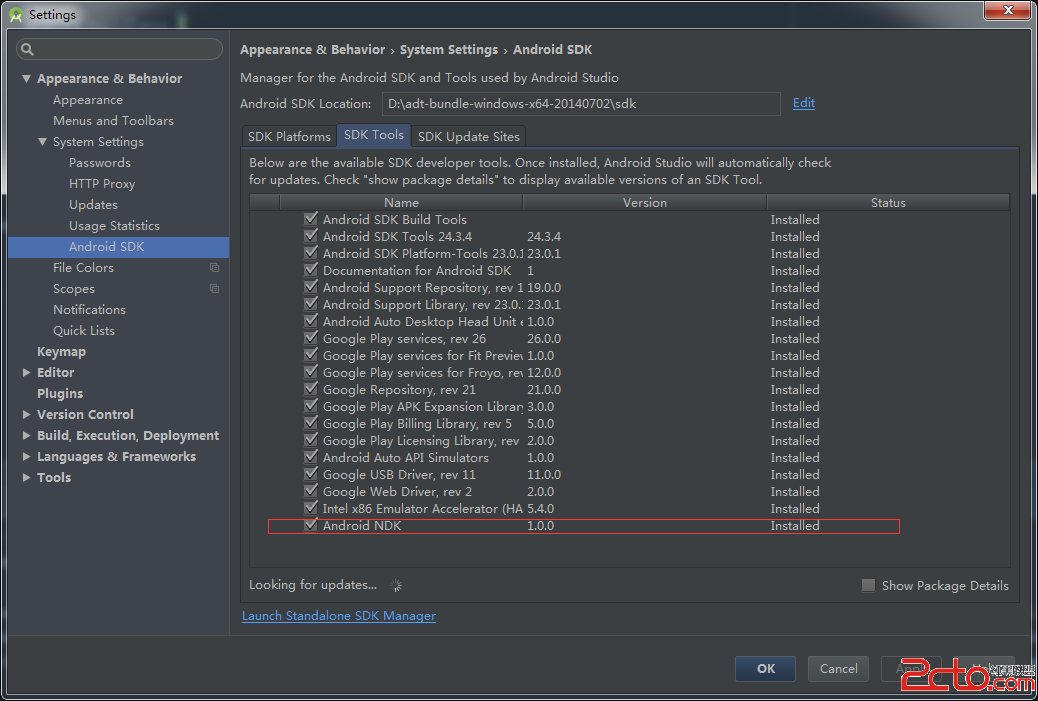This screenshot has height=701, width=1038.
Task: Click the Android SDK Location path field
Action: (581, 103)
